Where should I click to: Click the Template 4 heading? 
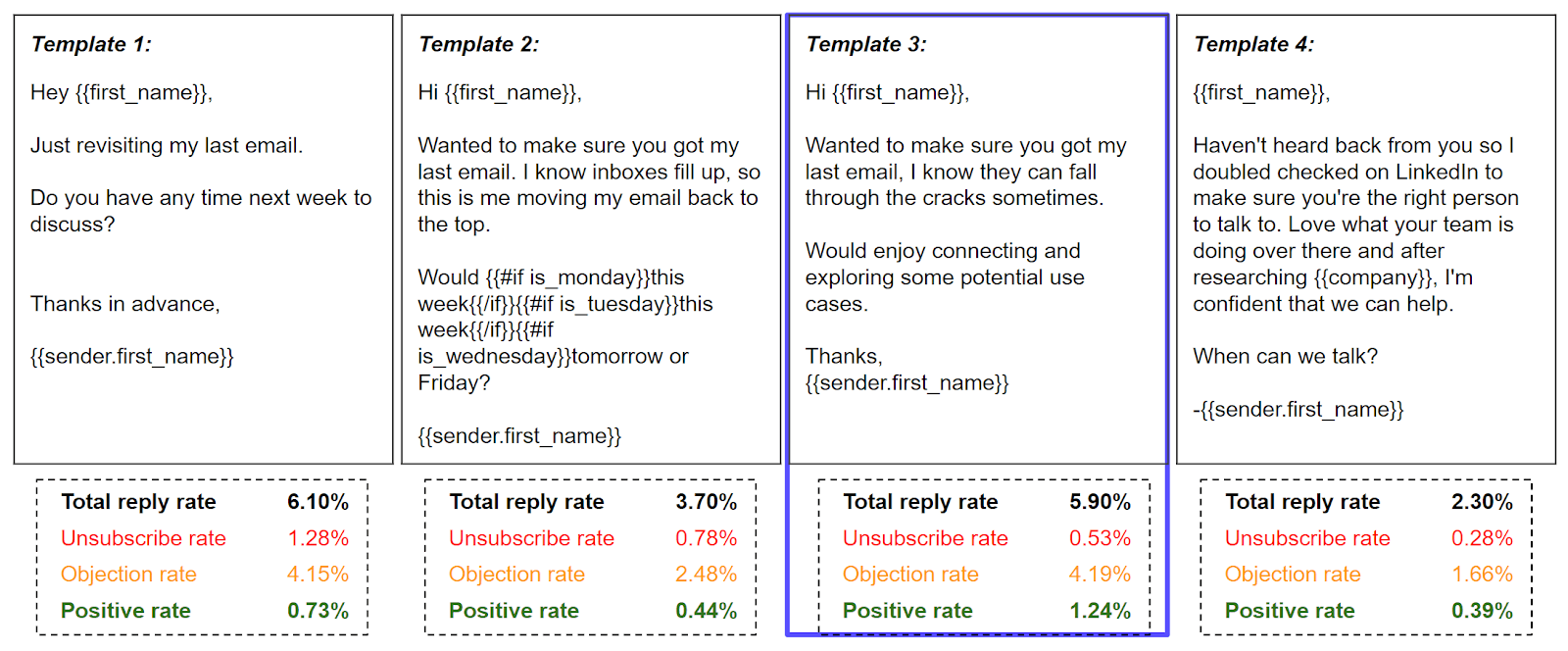click(x=1253, y=44)
